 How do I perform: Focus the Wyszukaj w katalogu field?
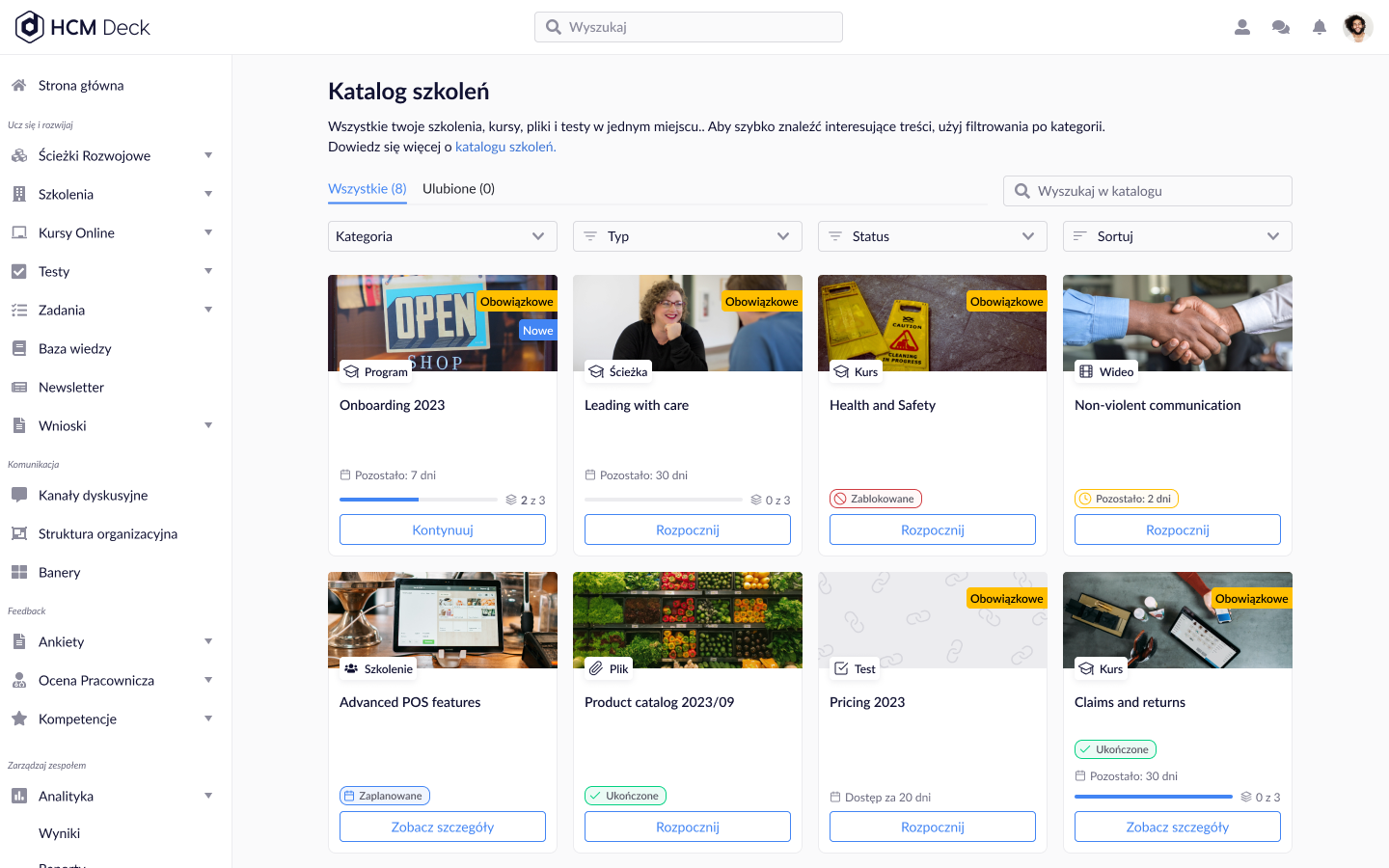pos(1148,191)
